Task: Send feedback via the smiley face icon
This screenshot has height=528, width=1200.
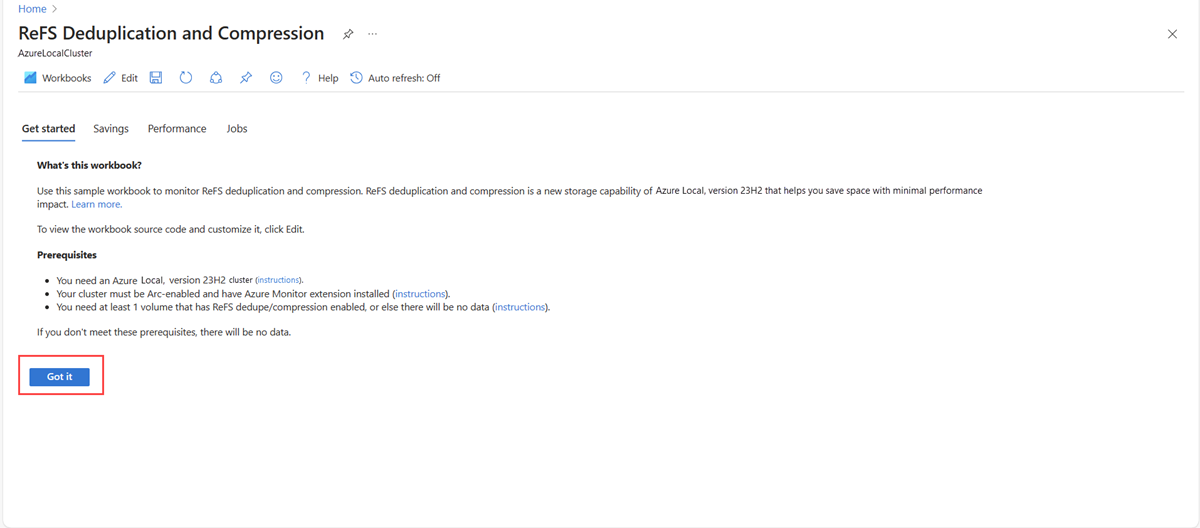Action: click(276, 78)
